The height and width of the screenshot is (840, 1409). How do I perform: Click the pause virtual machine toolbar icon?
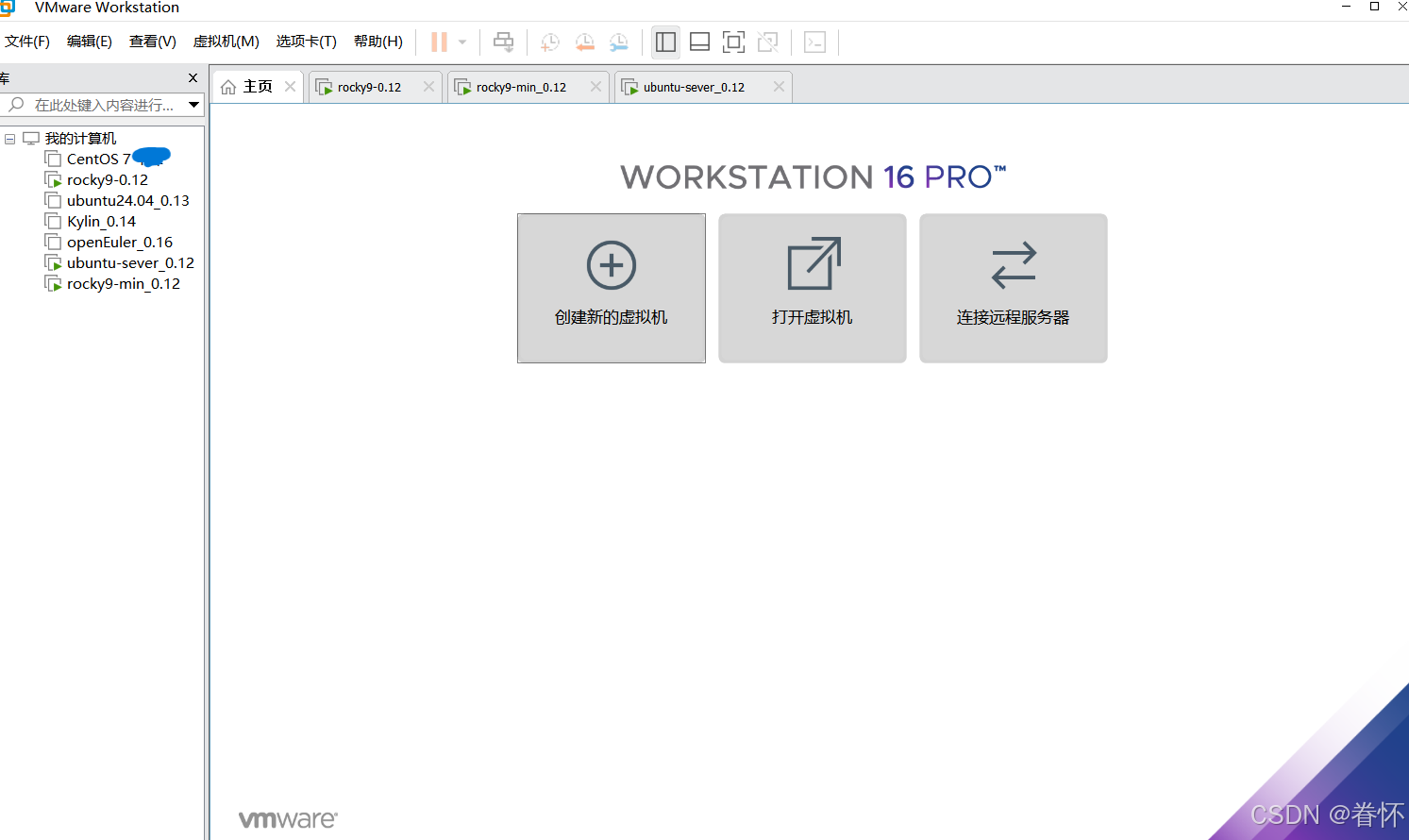tap(439, 42)
